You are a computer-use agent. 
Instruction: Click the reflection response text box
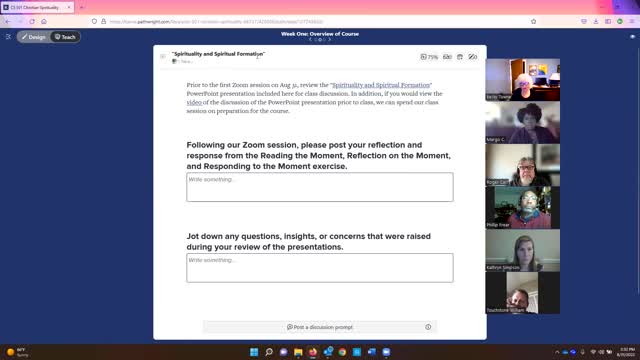320,187
